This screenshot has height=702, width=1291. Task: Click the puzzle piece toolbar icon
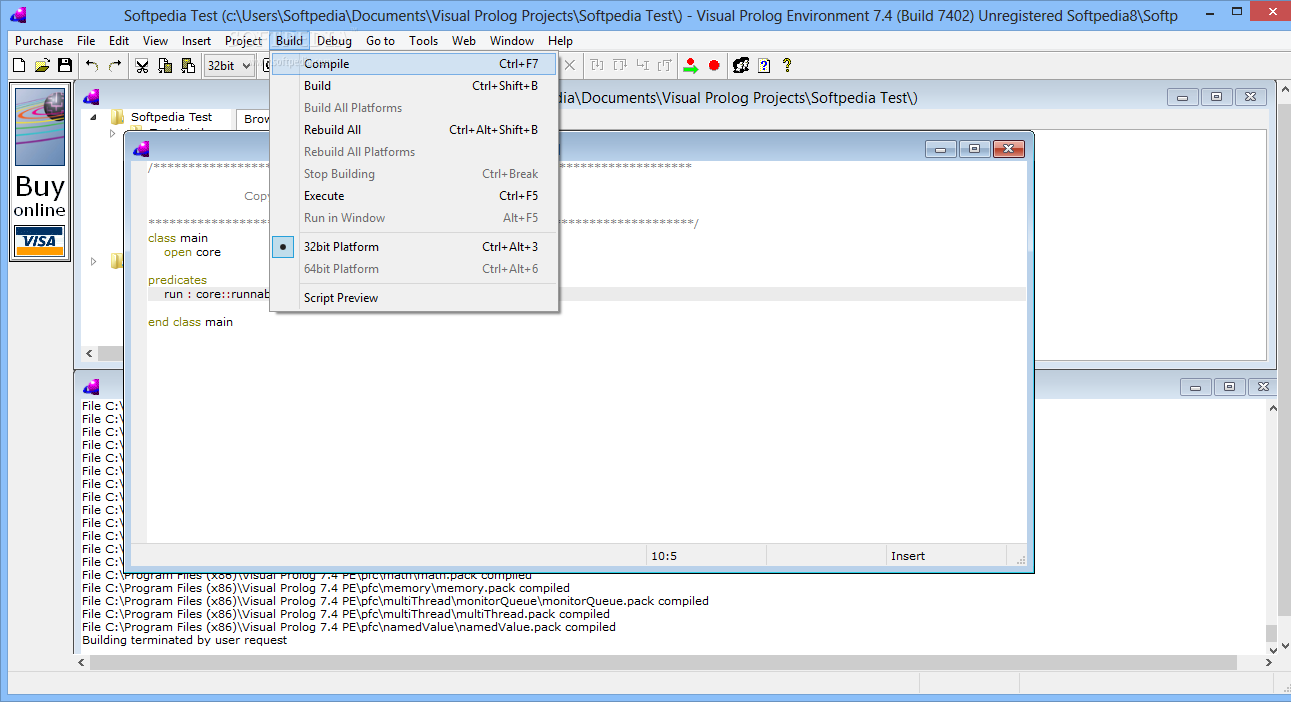pyautogui.click(x=741, y=65)
